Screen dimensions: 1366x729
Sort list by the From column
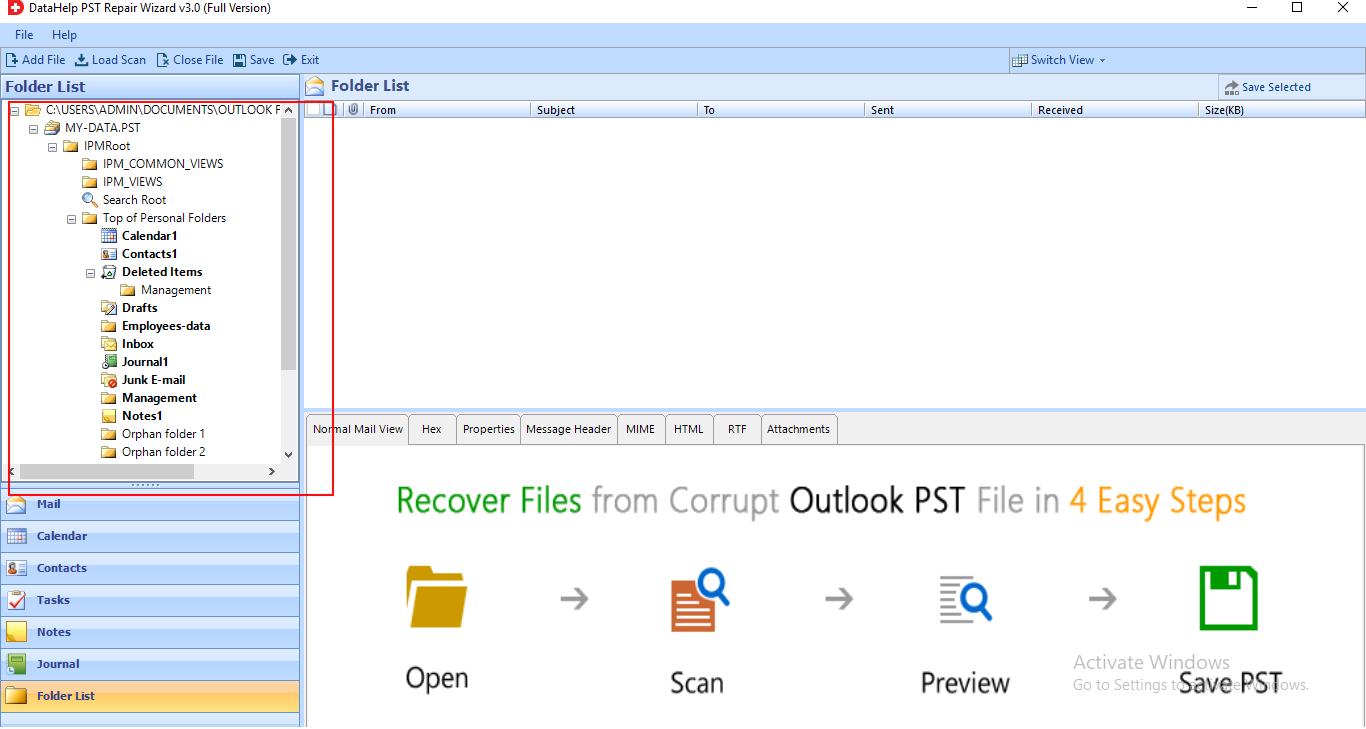[447, 110]
